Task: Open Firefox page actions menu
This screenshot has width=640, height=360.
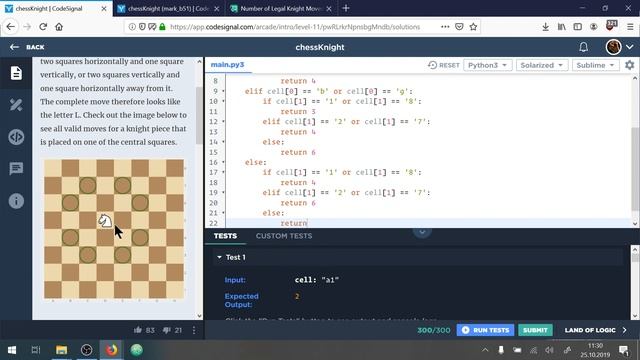Action: coord(445,27)
